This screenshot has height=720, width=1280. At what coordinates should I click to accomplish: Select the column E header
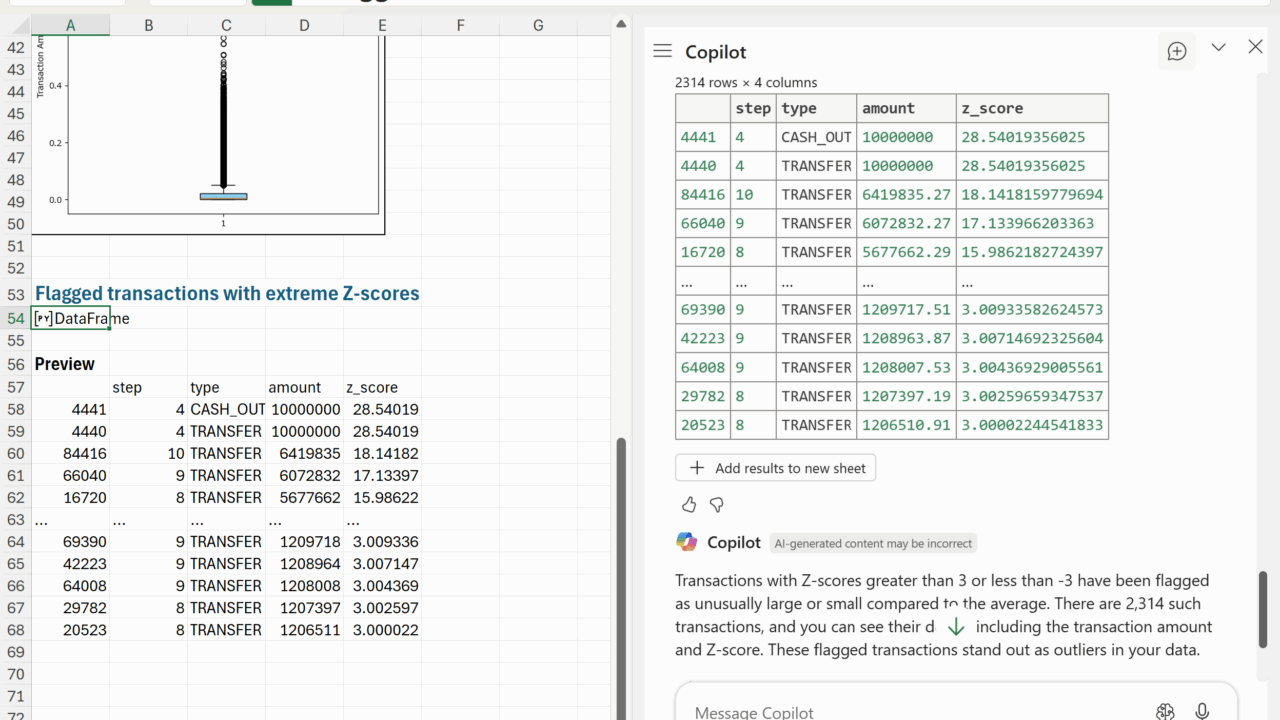382,25
